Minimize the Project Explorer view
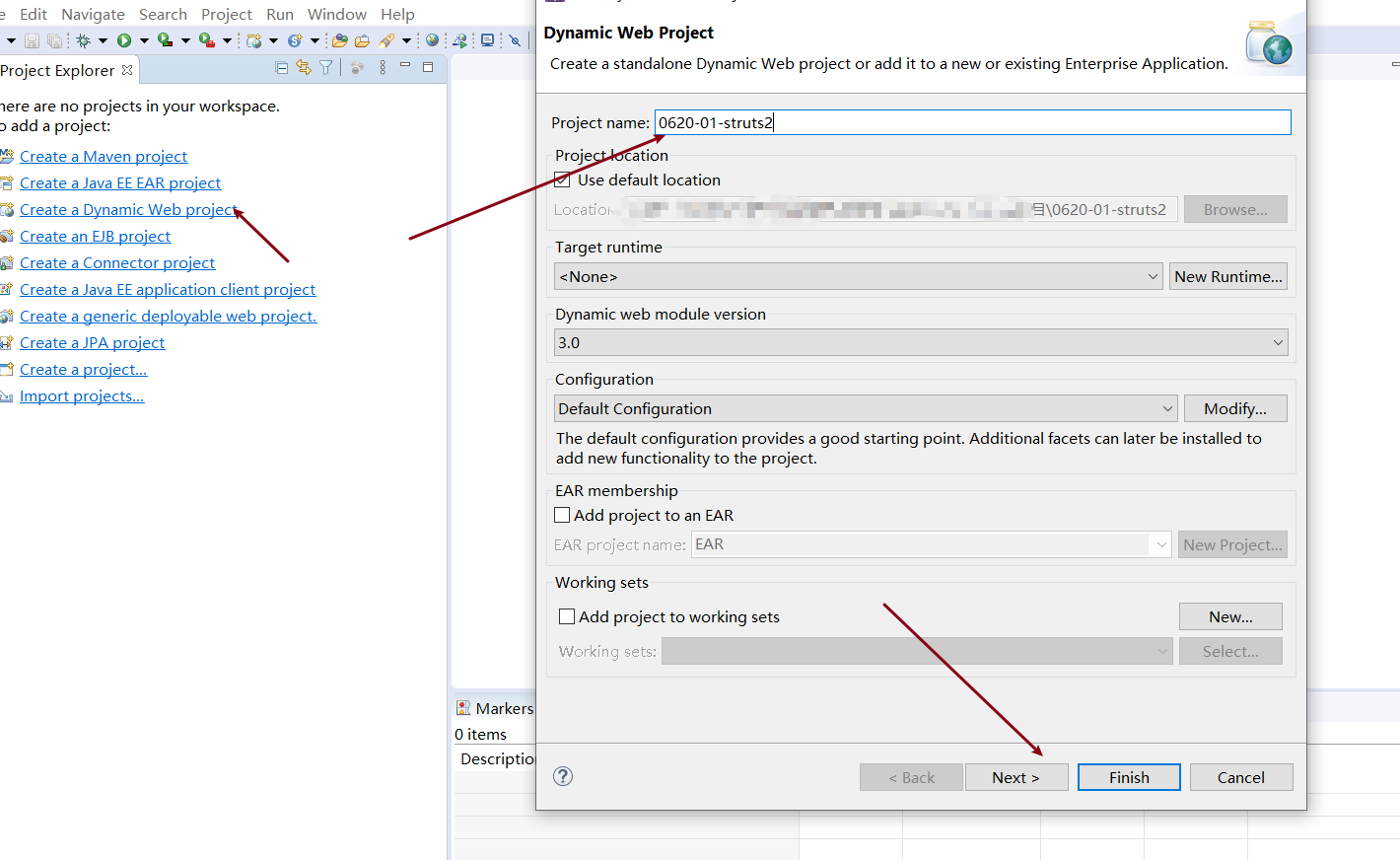Image resolution: width=1400 pixels, height=860 pixels. 405,64
